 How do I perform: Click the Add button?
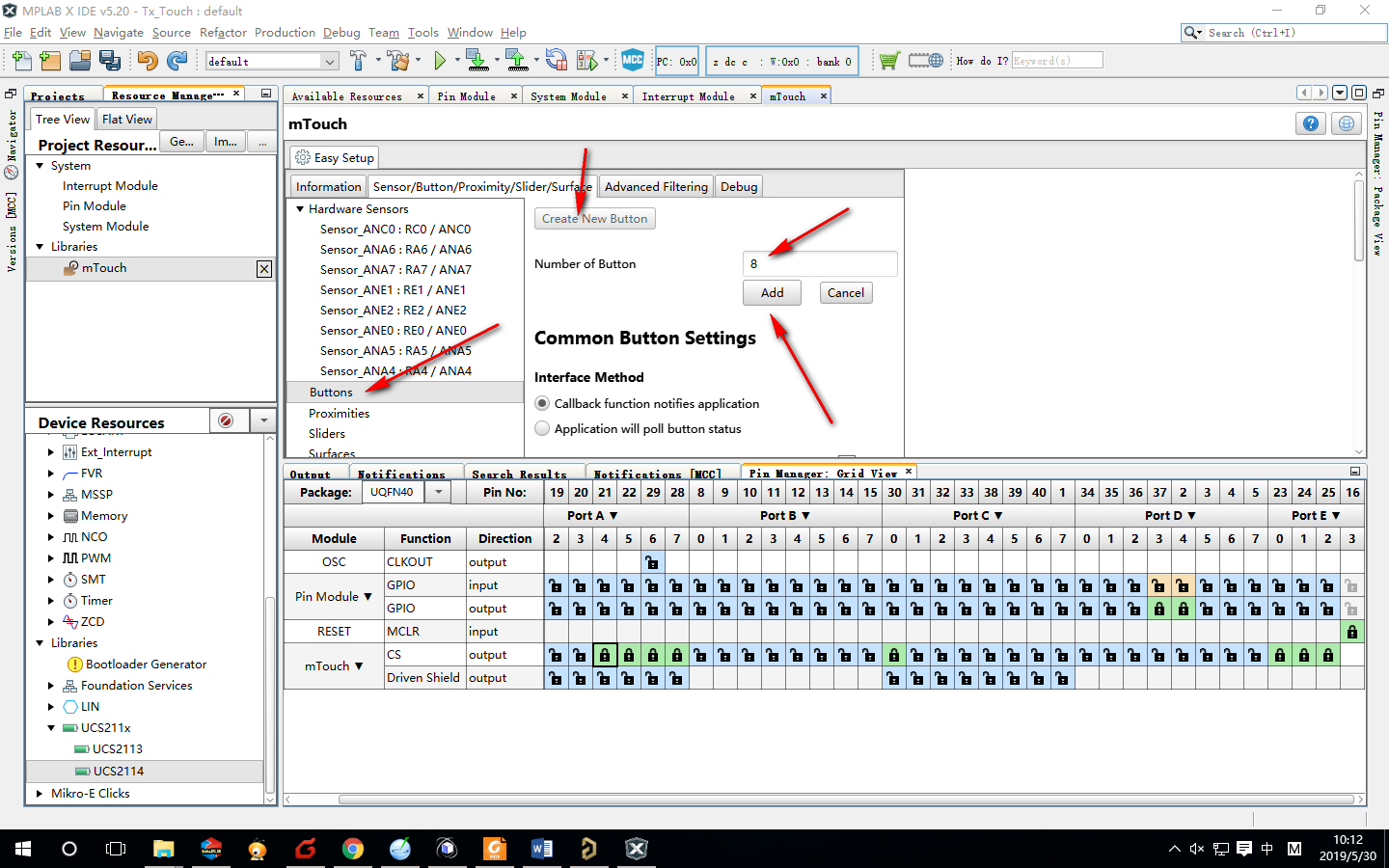pos(772,293)
